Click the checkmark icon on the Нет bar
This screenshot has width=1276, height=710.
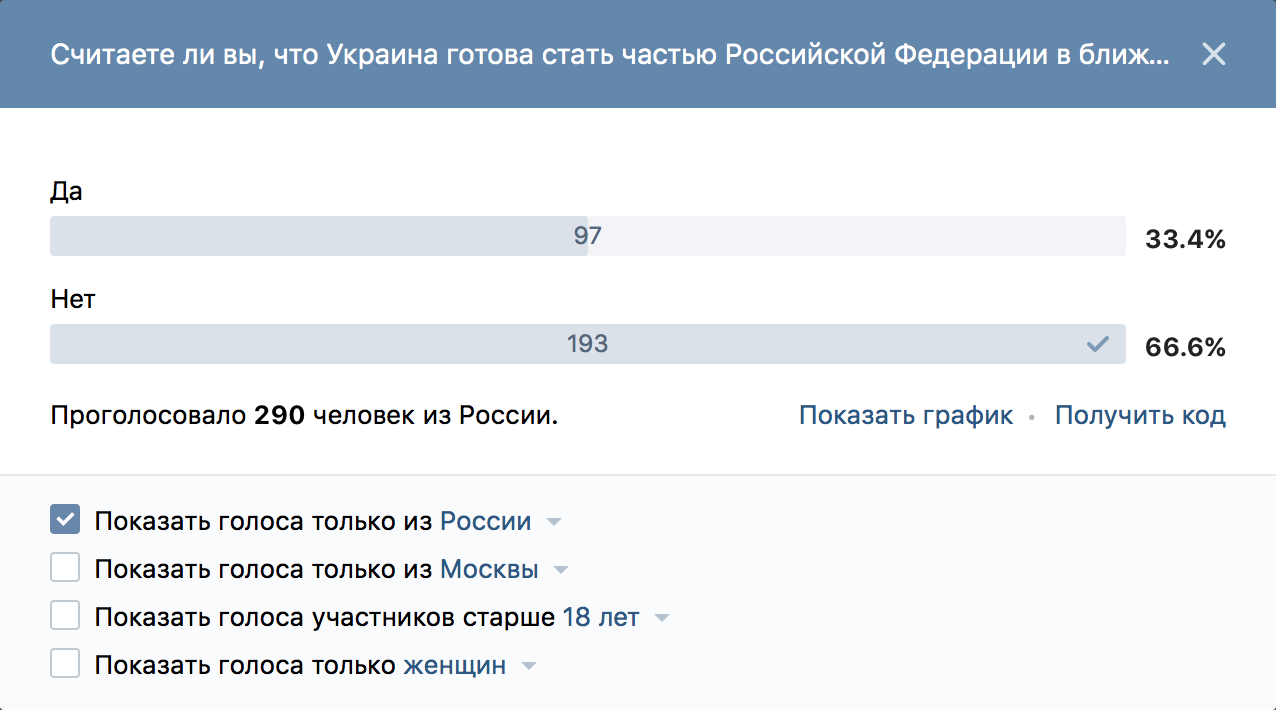pos(1098,344)
